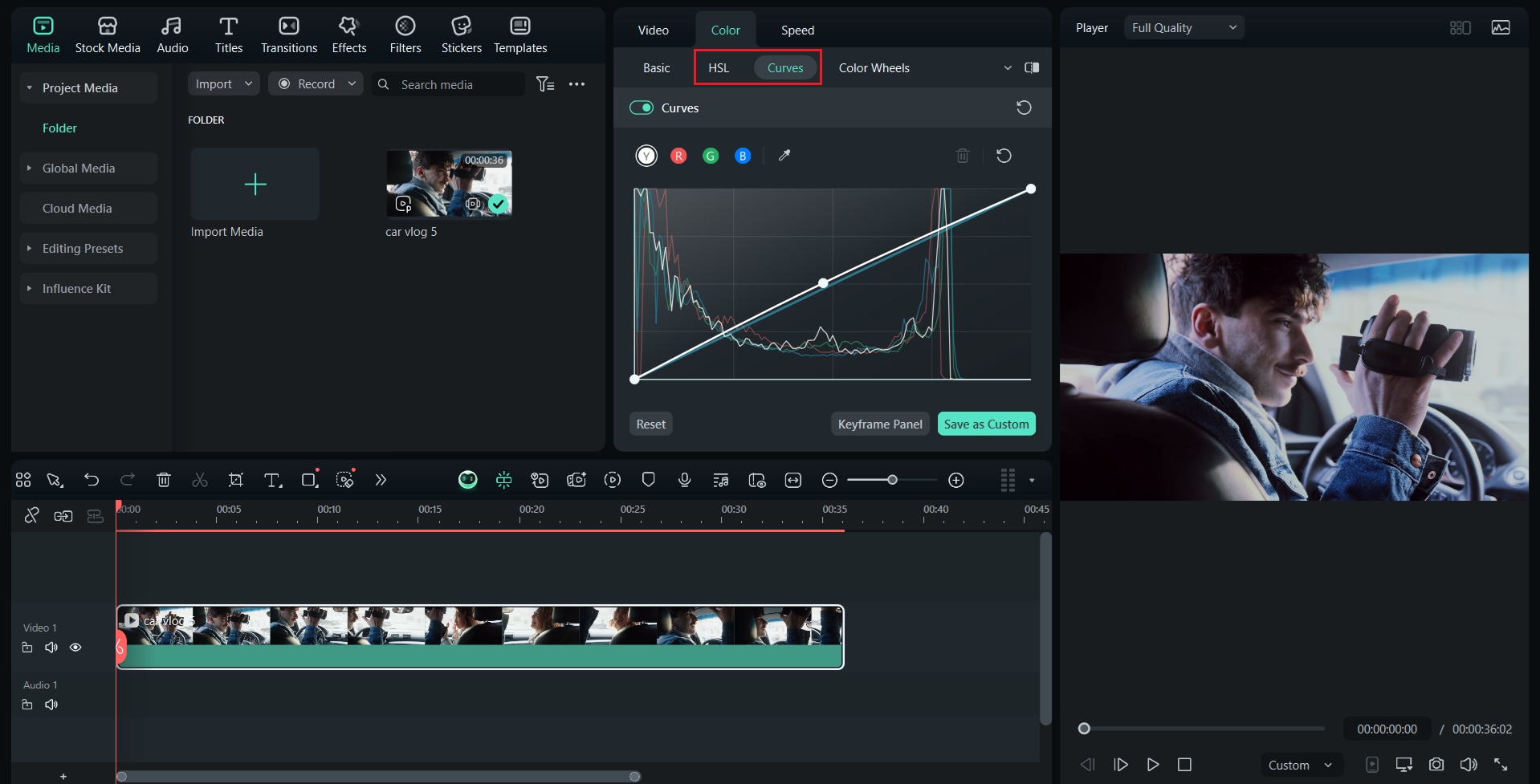Switch to the Speed properties tab

click(x=797, y=30)
